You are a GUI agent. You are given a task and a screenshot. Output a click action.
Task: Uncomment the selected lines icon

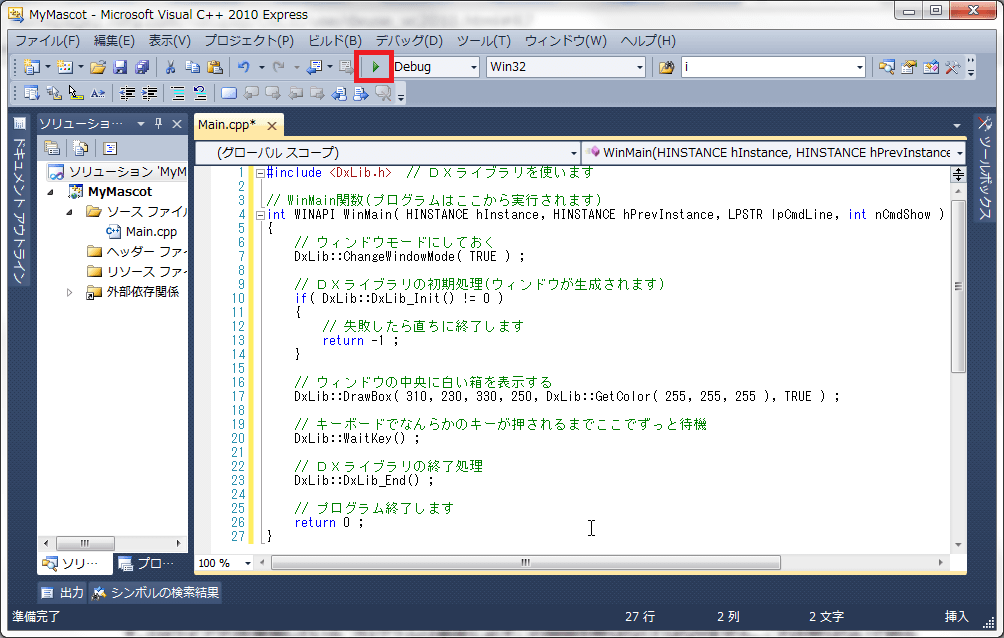200,94
